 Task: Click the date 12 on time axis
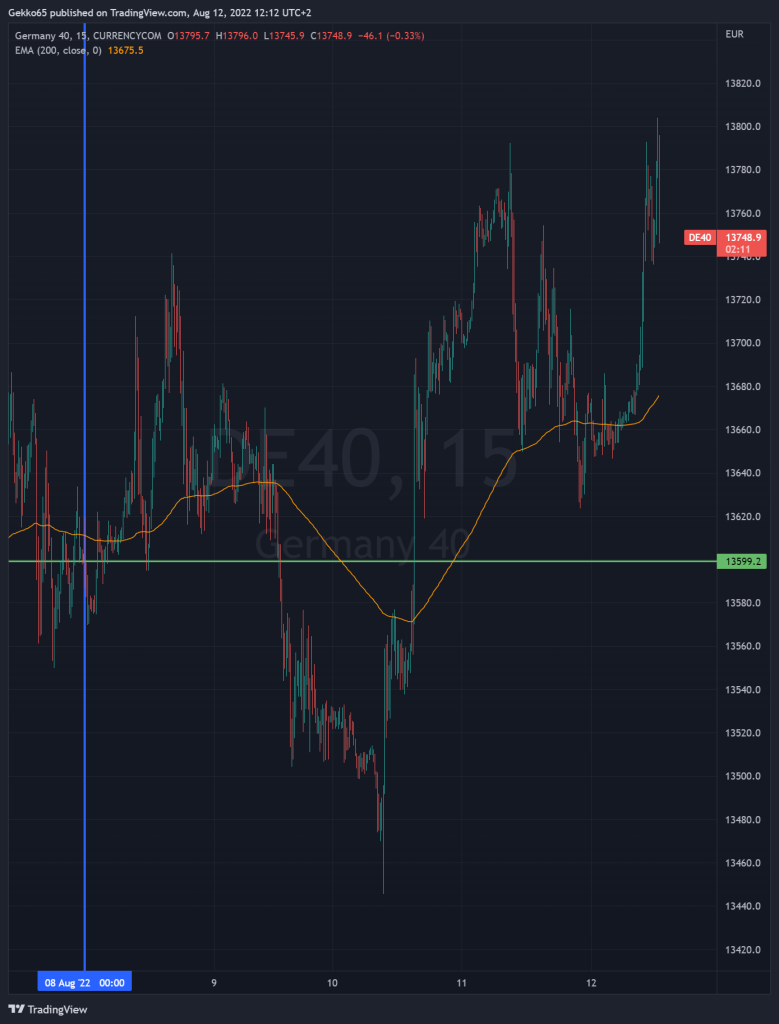pyautogui.click(x=591, y=983)
